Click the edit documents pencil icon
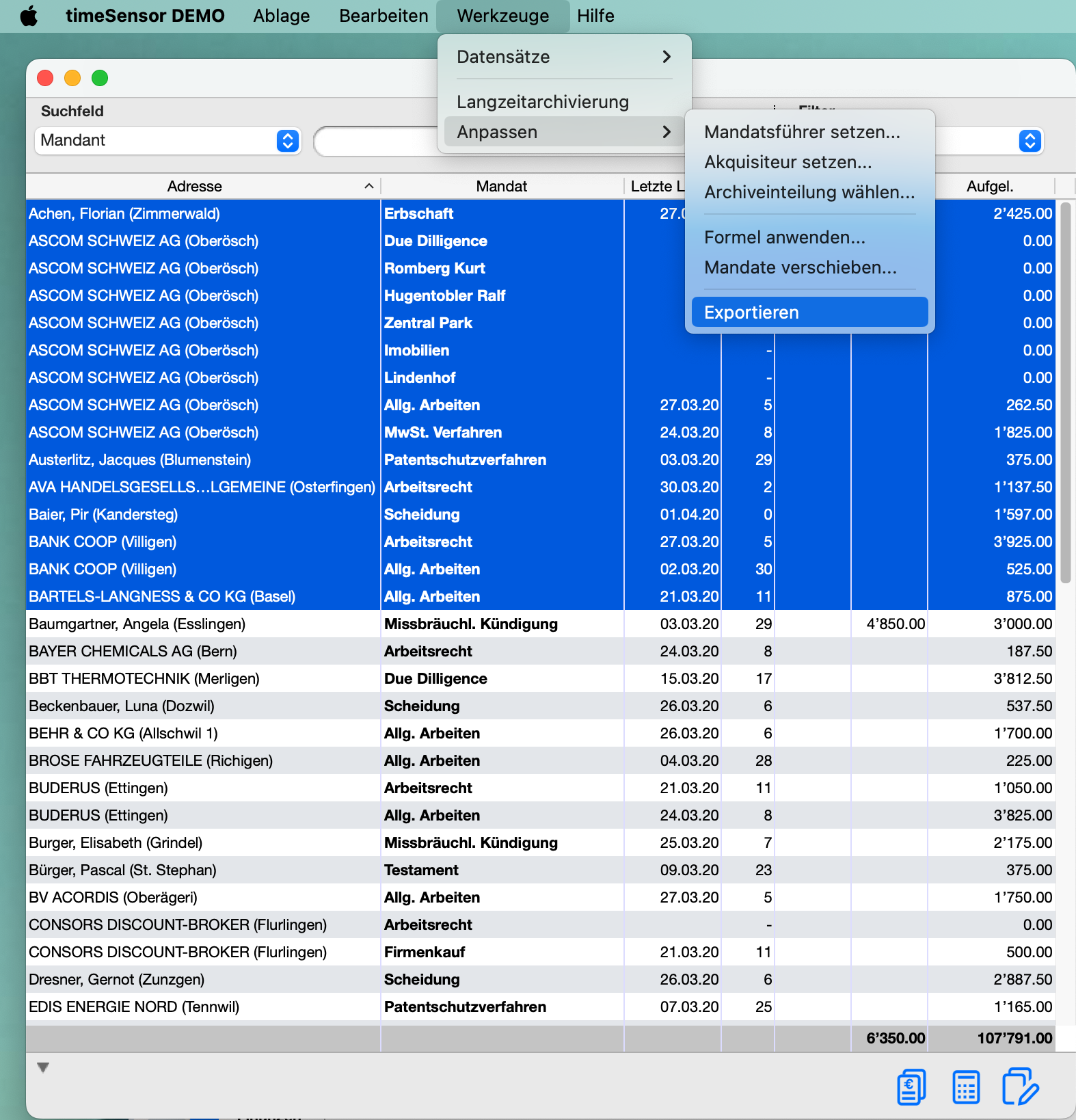The width and height of the screenshot is (1076, 1120). [x=1020, y=1086]
